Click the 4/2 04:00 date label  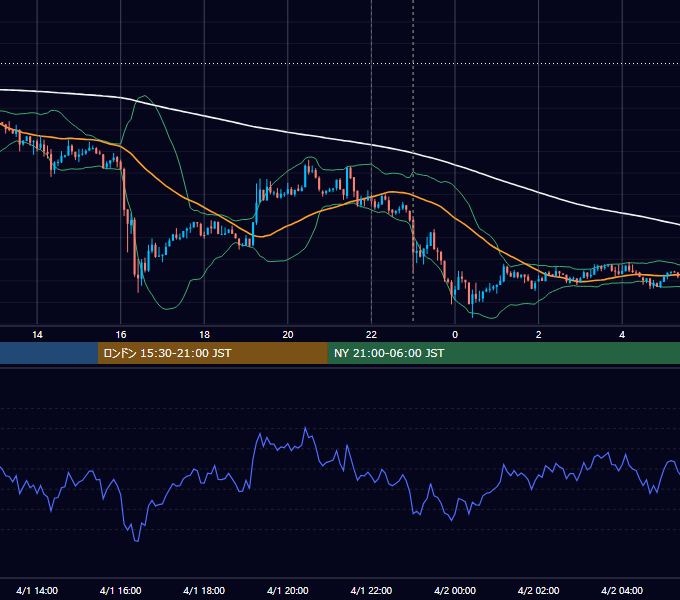tap(622, 591)
